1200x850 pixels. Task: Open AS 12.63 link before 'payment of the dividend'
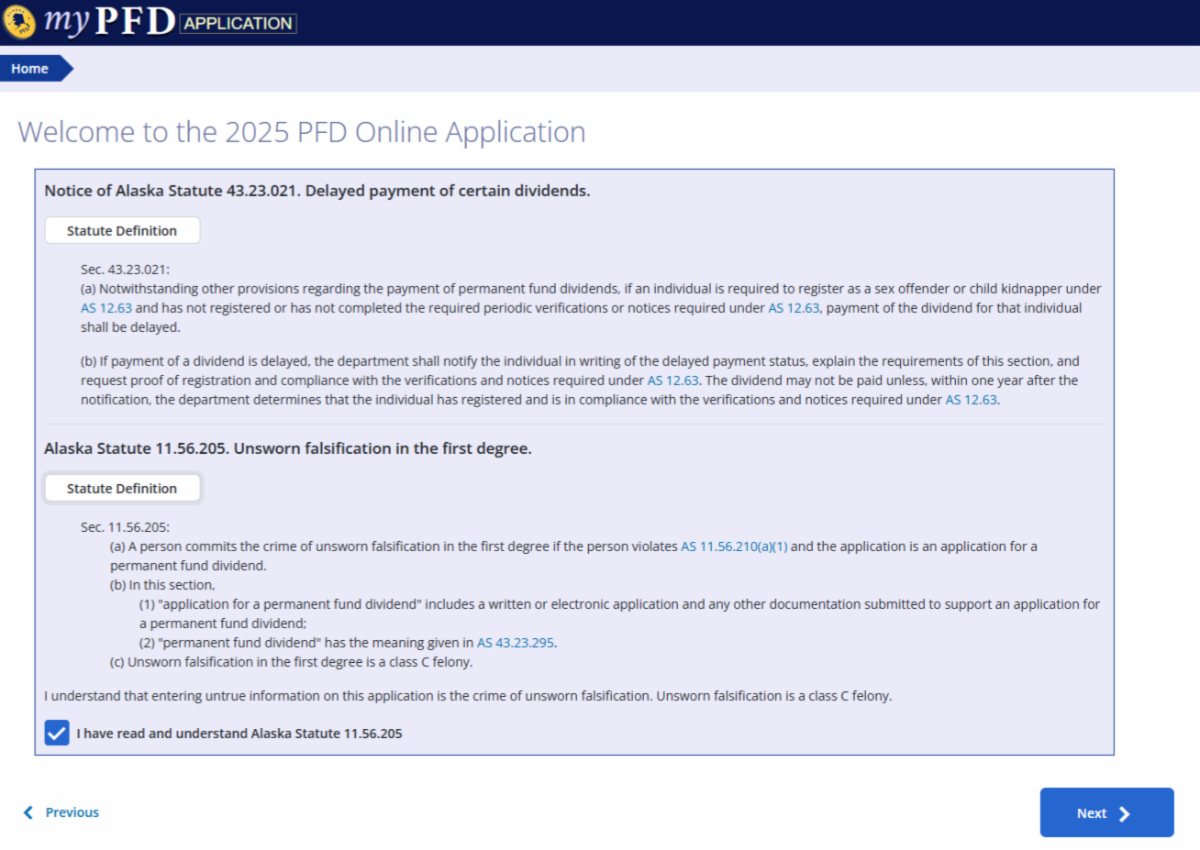793,308
